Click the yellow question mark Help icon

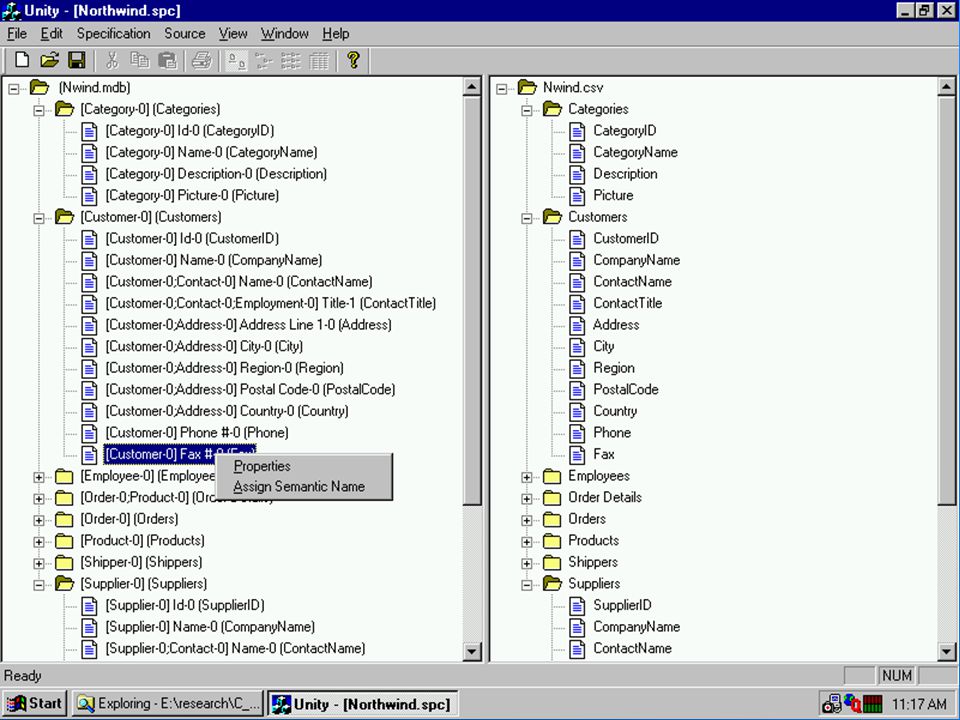pos(353,60)
